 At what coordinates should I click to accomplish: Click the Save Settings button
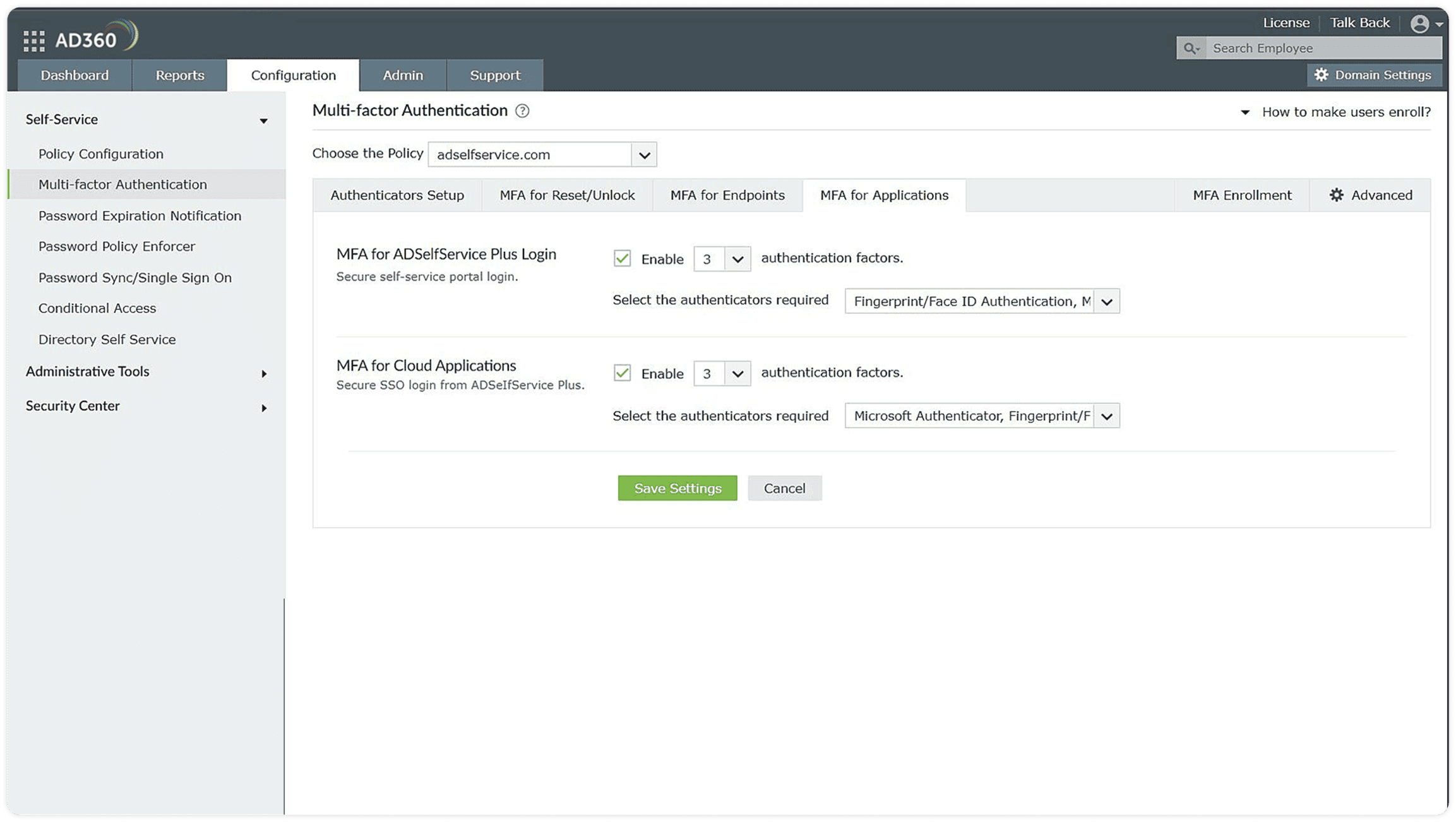point(677,488)
